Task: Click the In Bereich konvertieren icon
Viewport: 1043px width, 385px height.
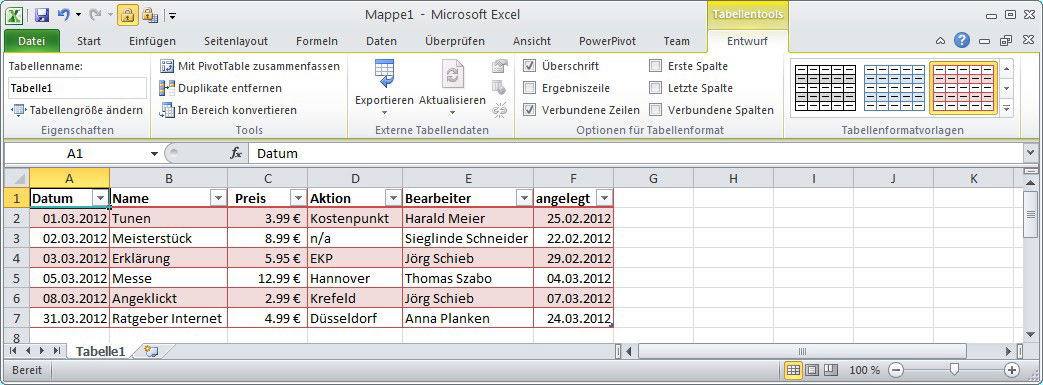Action: pos(167,110)
